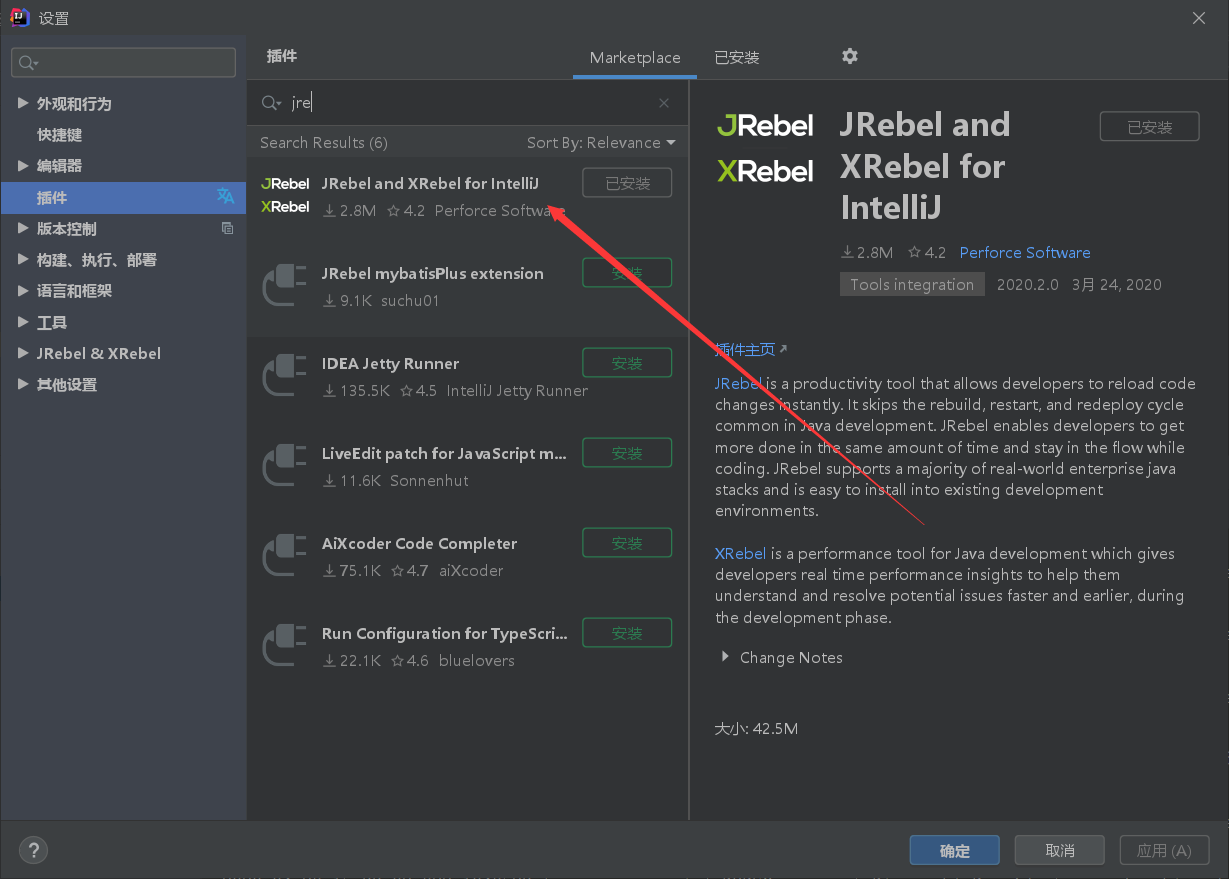Expand the 编辑器 settings node
The height and width of the screenshot is (879, 1229).
[x=23, y=165]
